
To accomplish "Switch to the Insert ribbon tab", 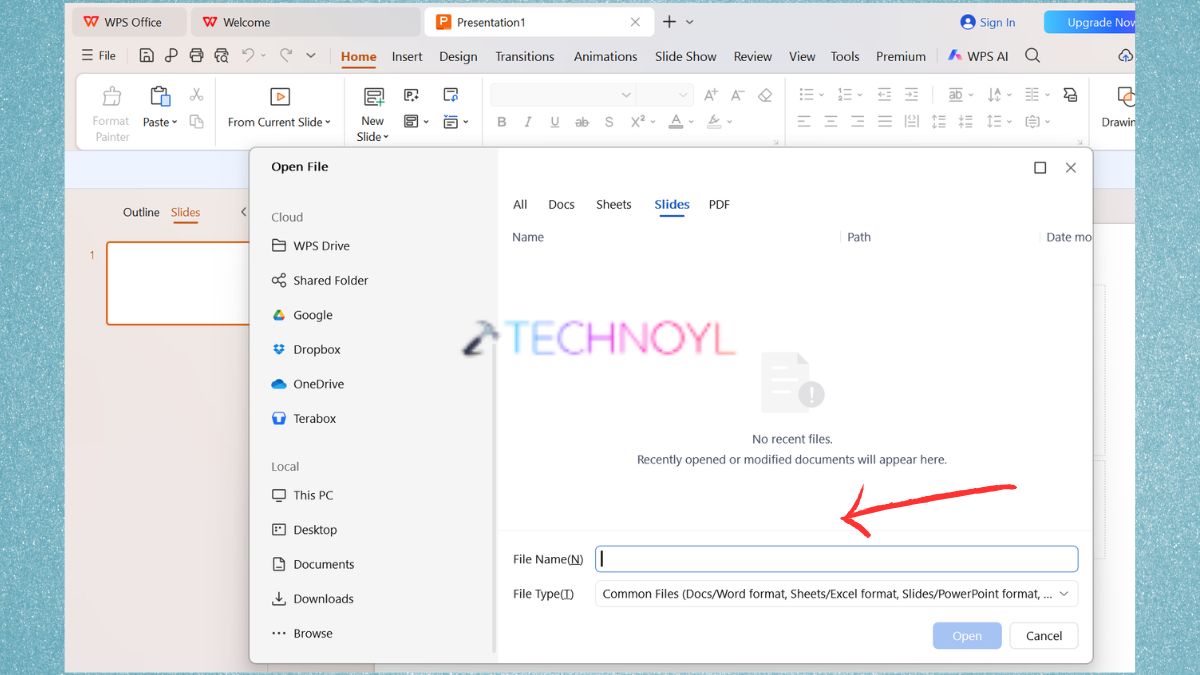I will 407,56.
